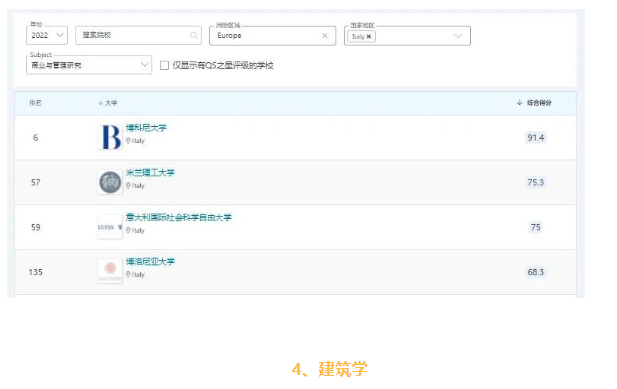
Task: Click the LUISS logo thumbnail
Action: click(110, 227)
